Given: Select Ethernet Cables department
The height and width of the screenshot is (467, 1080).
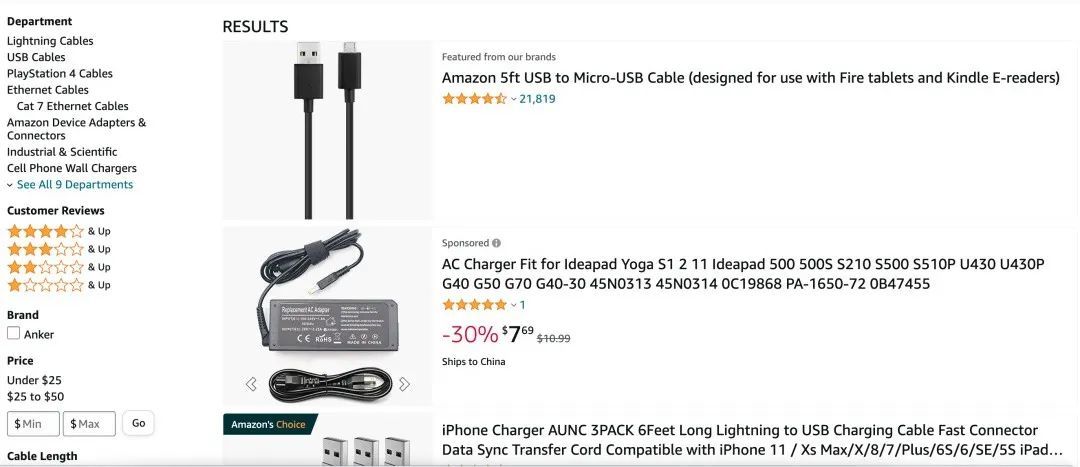Looking at the screenshot, I should click(x=48, y=90).
